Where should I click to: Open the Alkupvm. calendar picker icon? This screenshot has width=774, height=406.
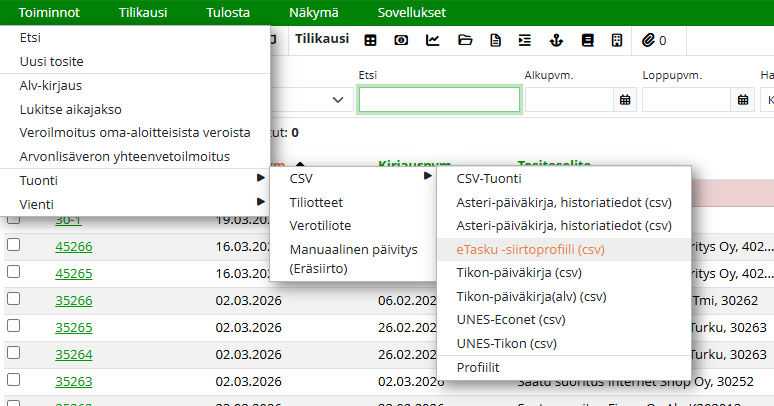625,100
